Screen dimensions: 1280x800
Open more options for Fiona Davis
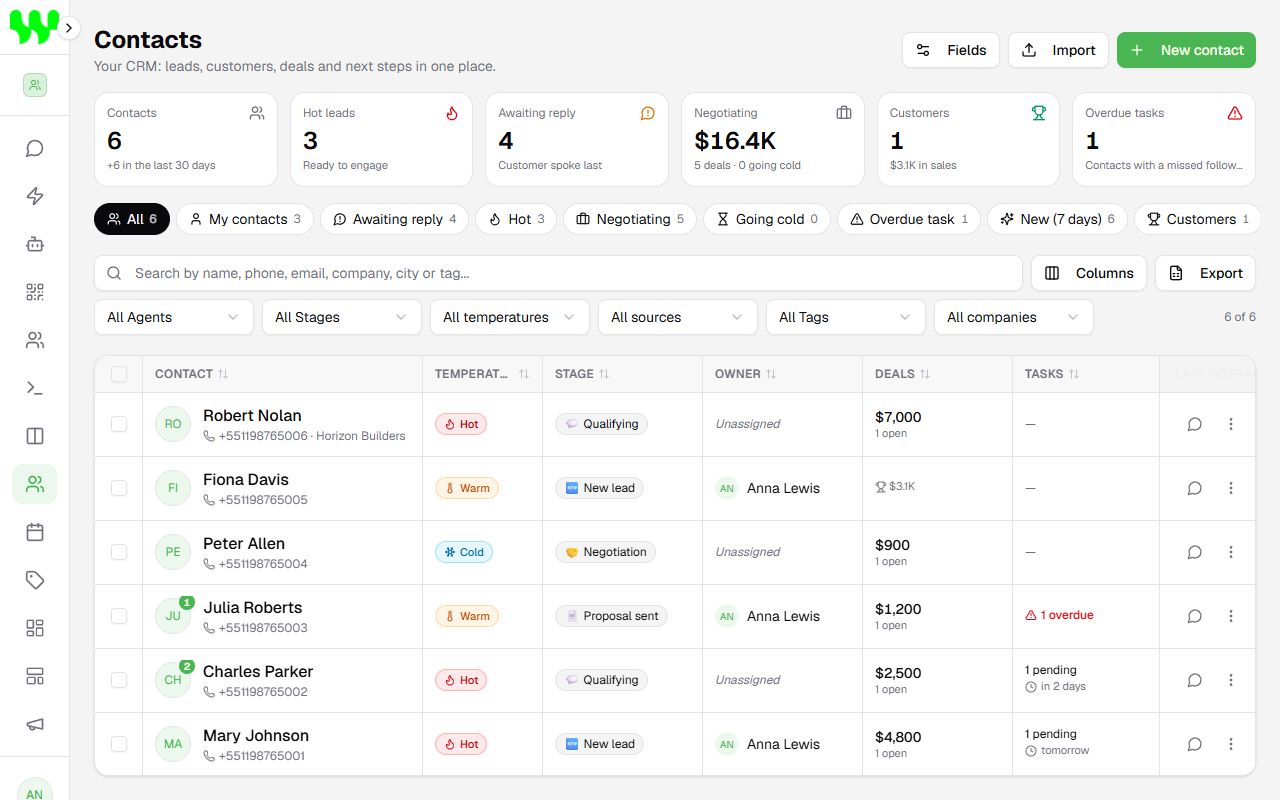(x=1231, y=488)
